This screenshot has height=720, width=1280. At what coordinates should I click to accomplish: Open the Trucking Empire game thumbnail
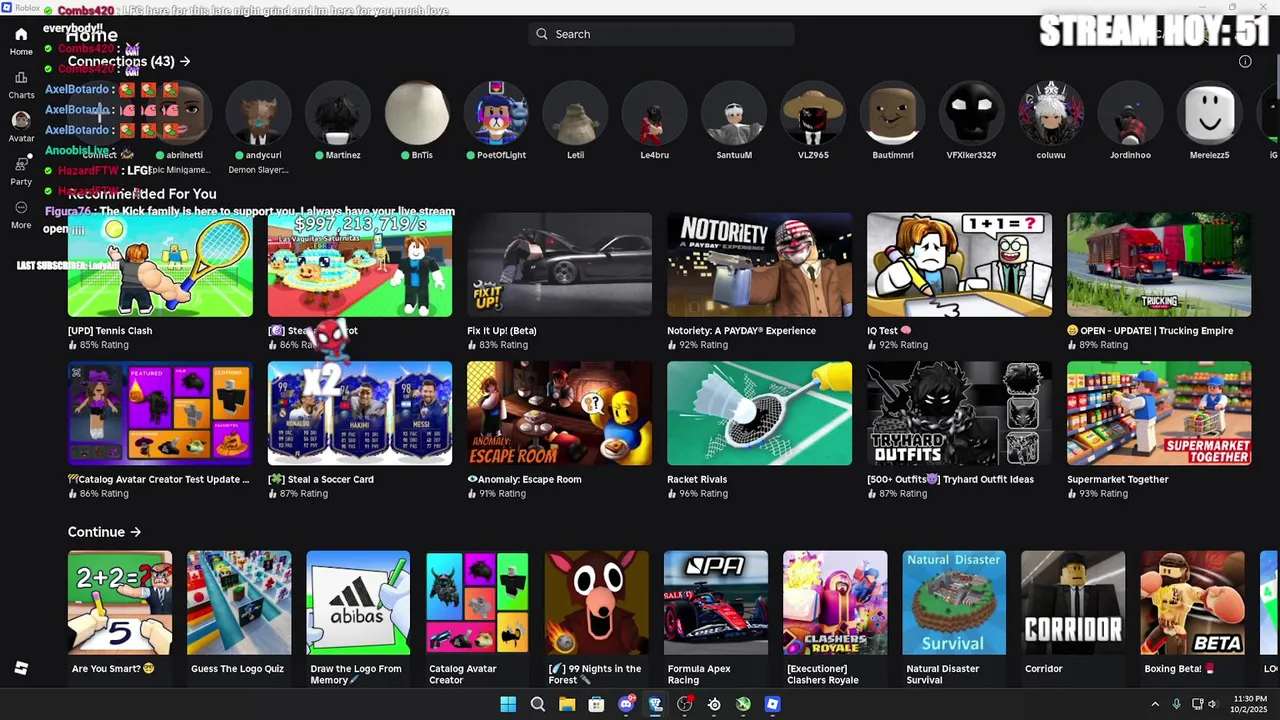tap(1159, 265)
